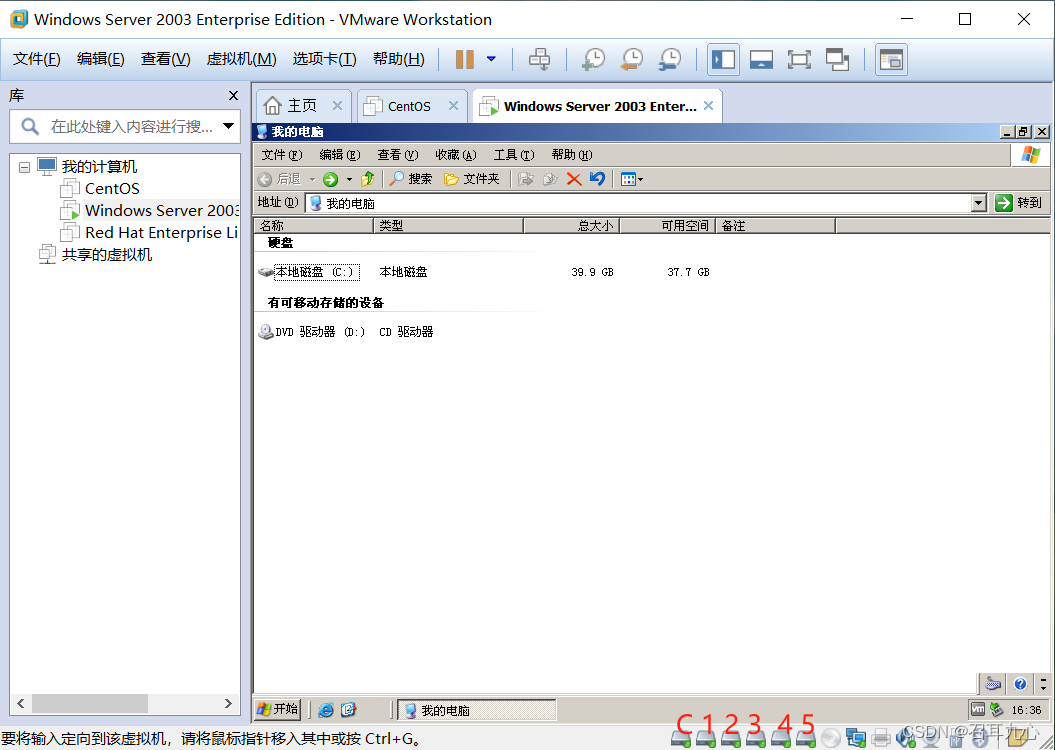Viewport: 1055px width, 750px height.
Task: Click the language bar keyboard icon
Action: [x=993, y=684]
